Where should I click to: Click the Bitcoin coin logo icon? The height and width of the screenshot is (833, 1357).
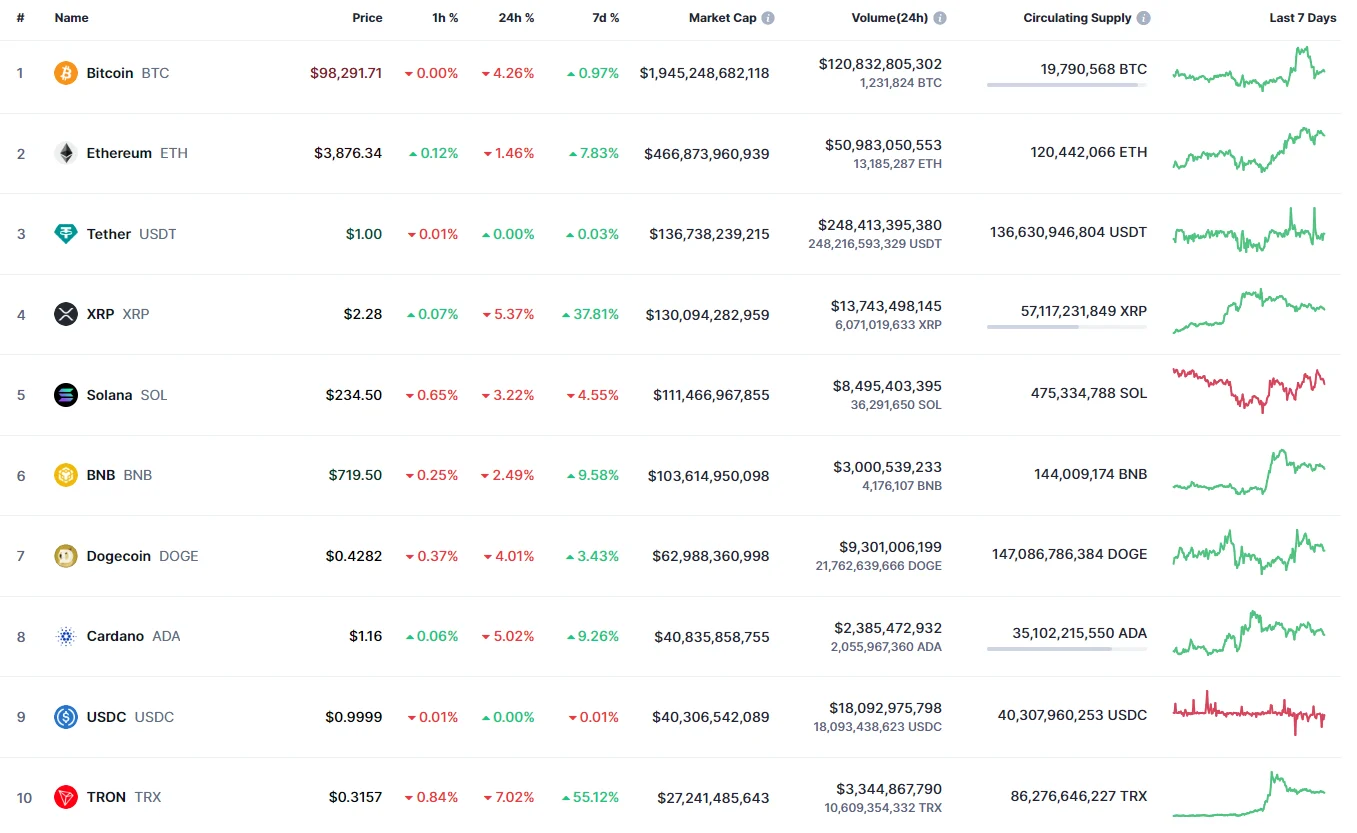point(65,73)
